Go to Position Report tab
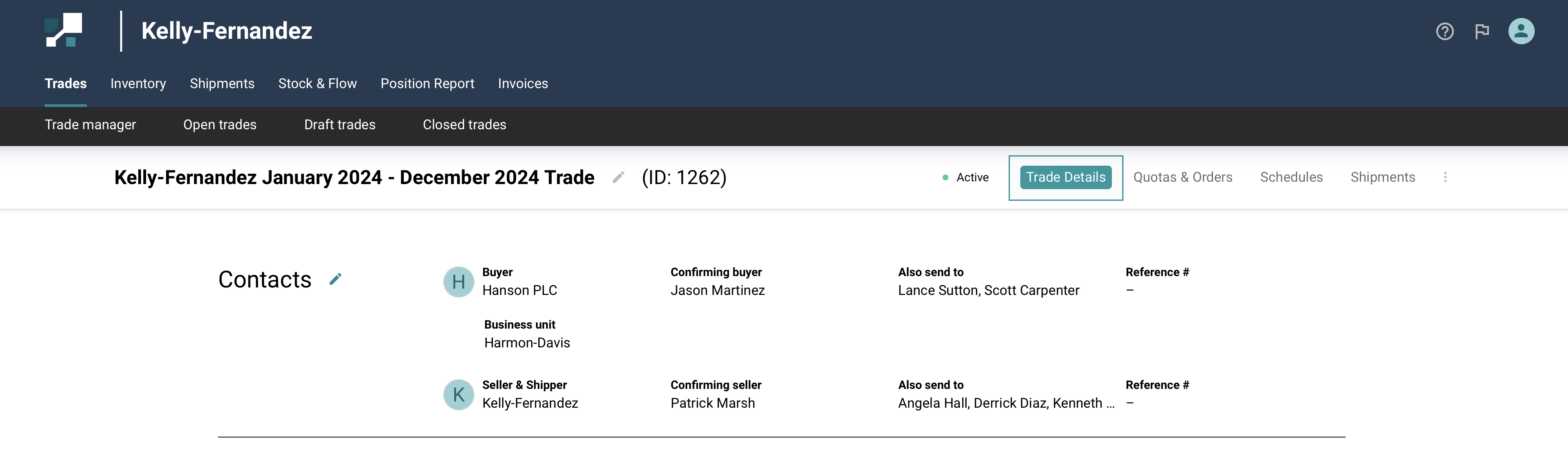 point(427,83)
